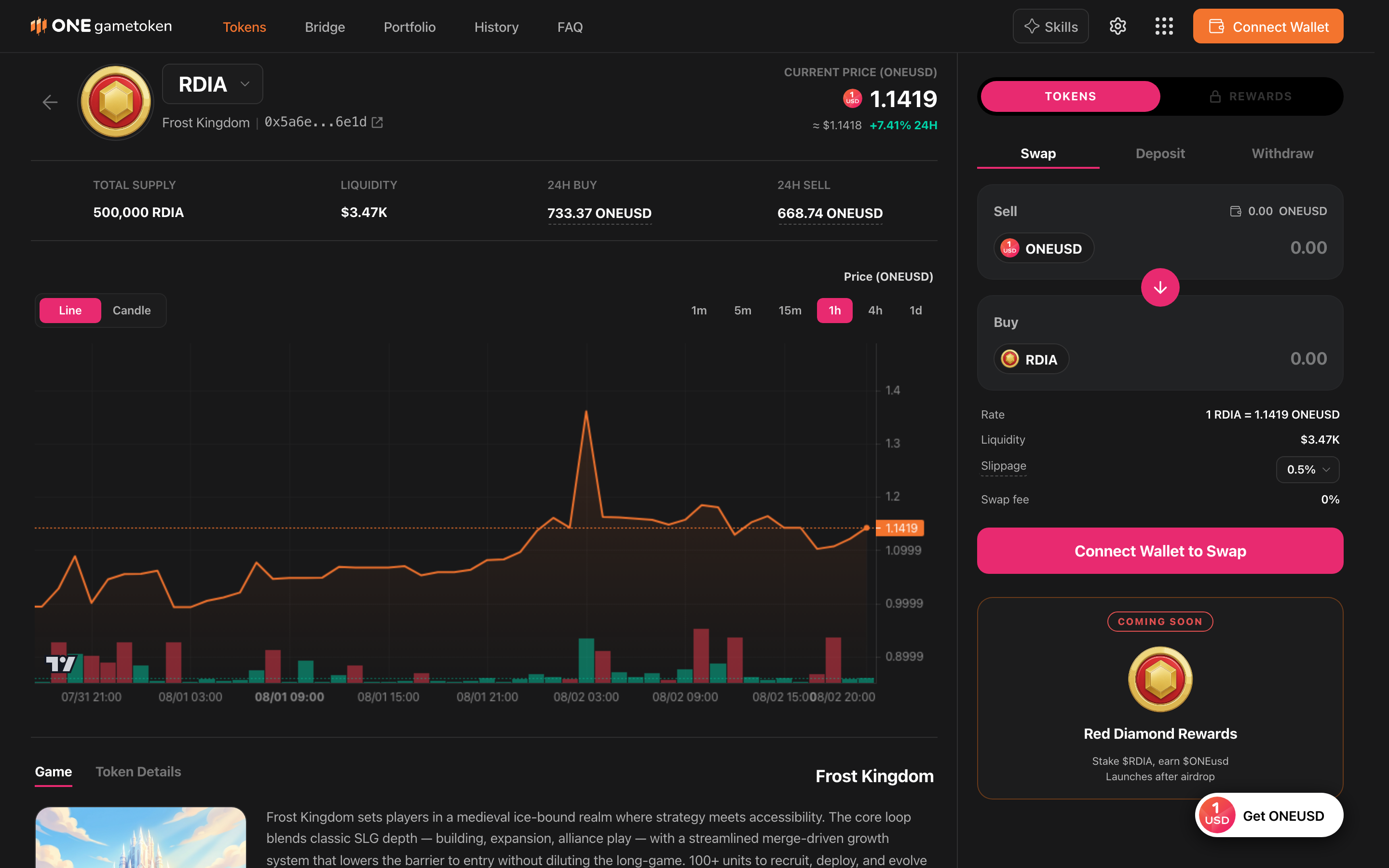
Task: Click the ONEUSD coin icon in Sell selector
Action: (x=1010, y=248)
